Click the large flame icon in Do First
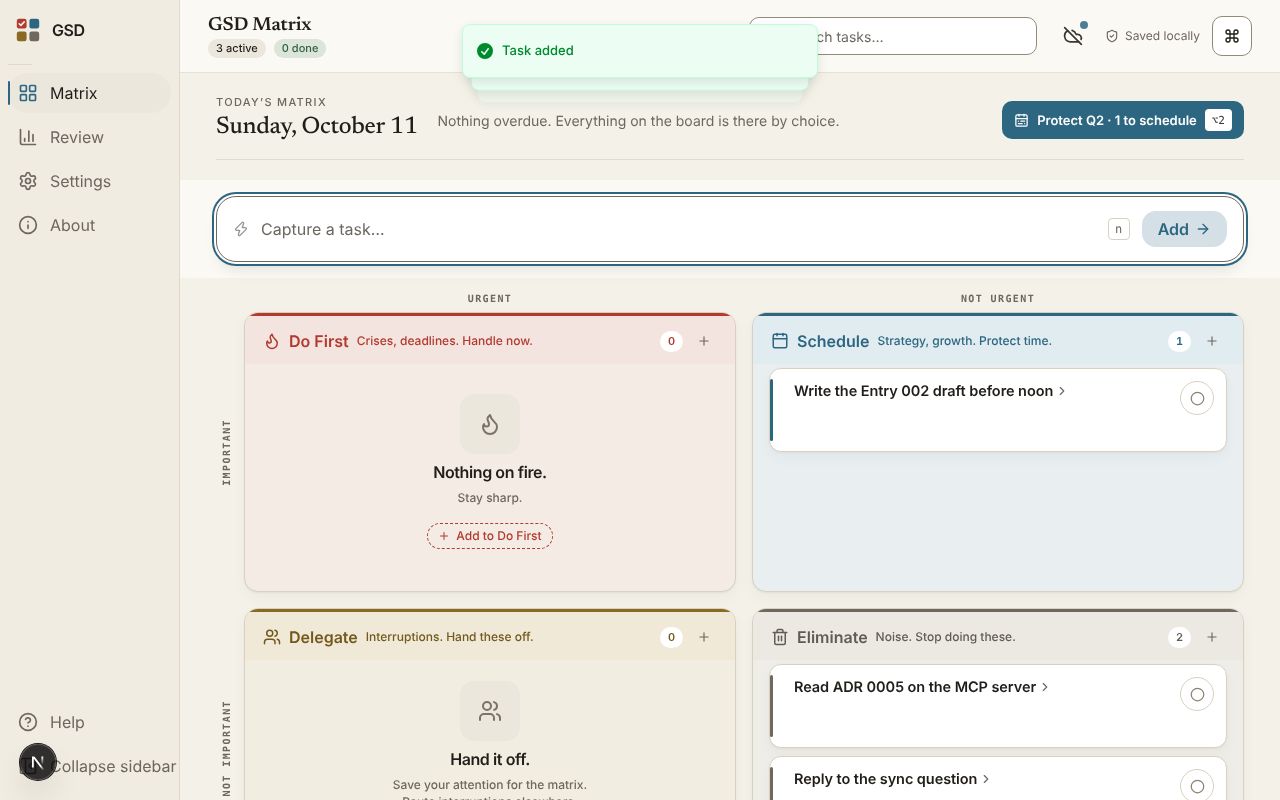This screenshot has width=1280, height=800. pos(490,424)
